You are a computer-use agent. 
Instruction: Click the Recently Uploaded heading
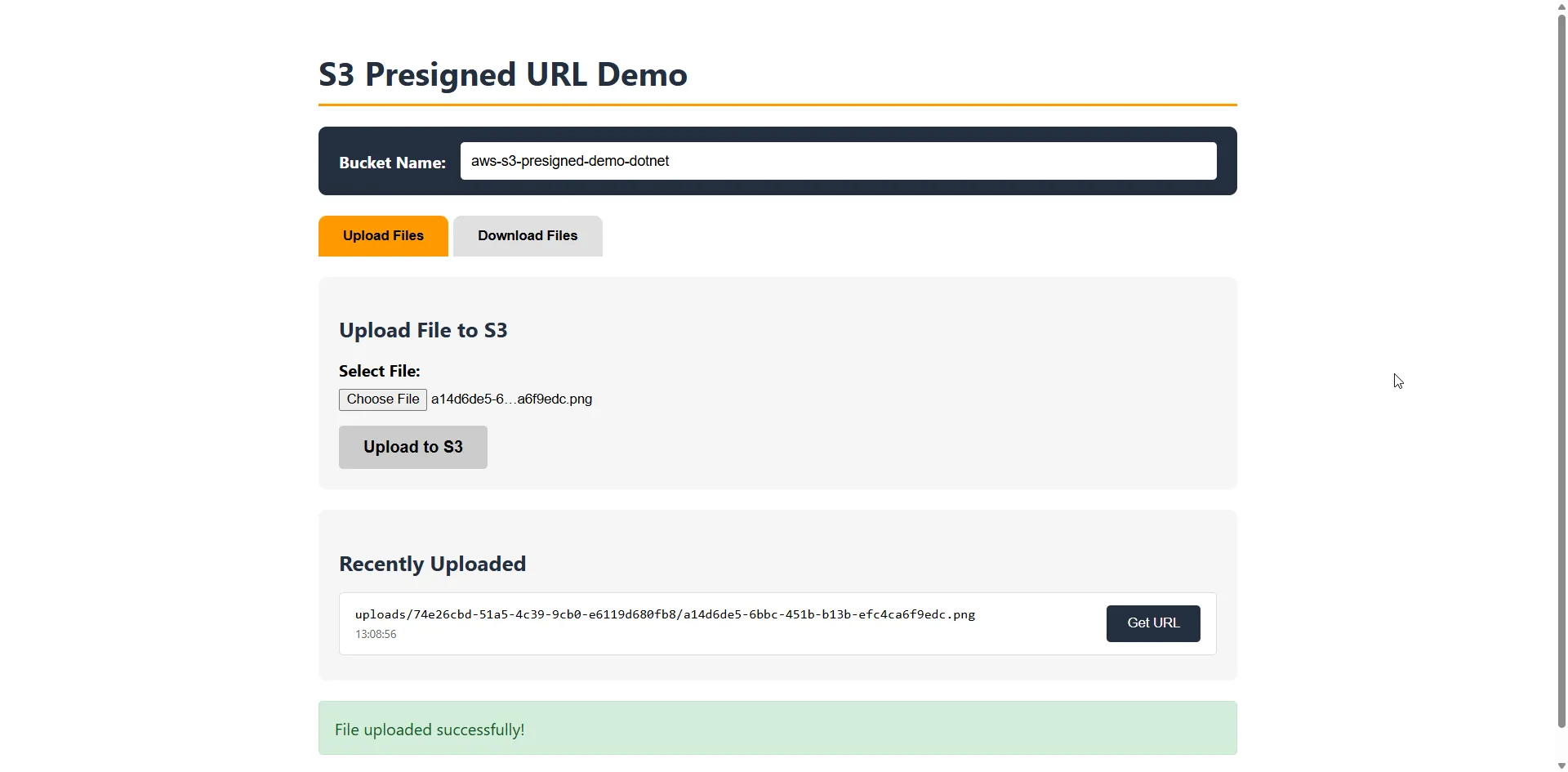click(x=432, y=563)
